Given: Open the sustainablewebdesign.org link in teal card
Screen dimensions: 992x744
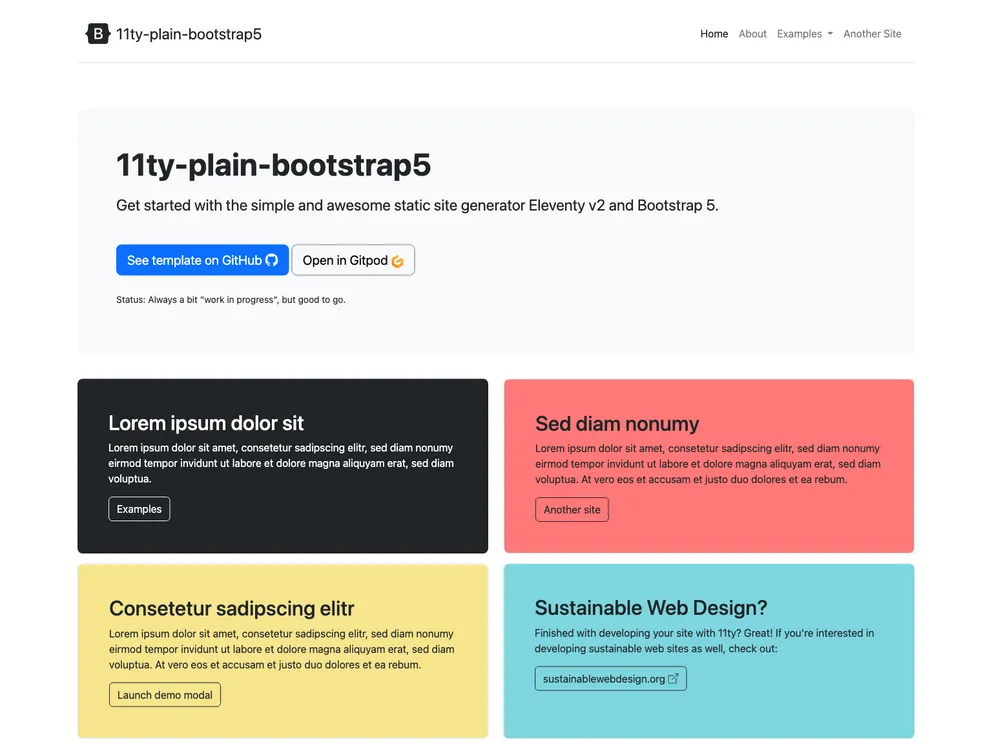Looking at the screenshot, I should [610, 677].
